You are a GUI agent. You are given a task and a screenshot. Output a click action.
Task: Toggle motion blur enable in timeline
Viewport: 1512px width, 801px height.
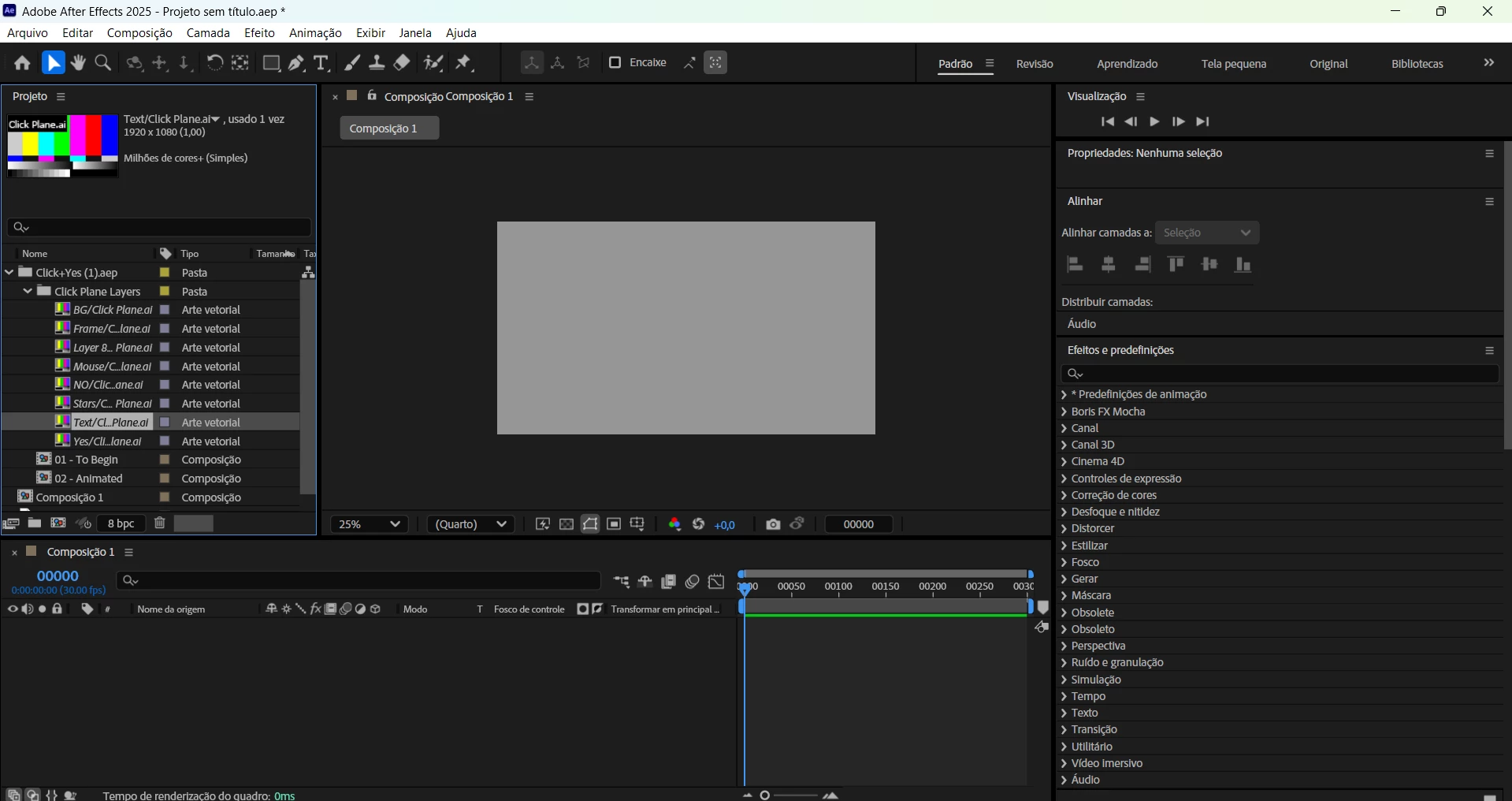(693, 582)
